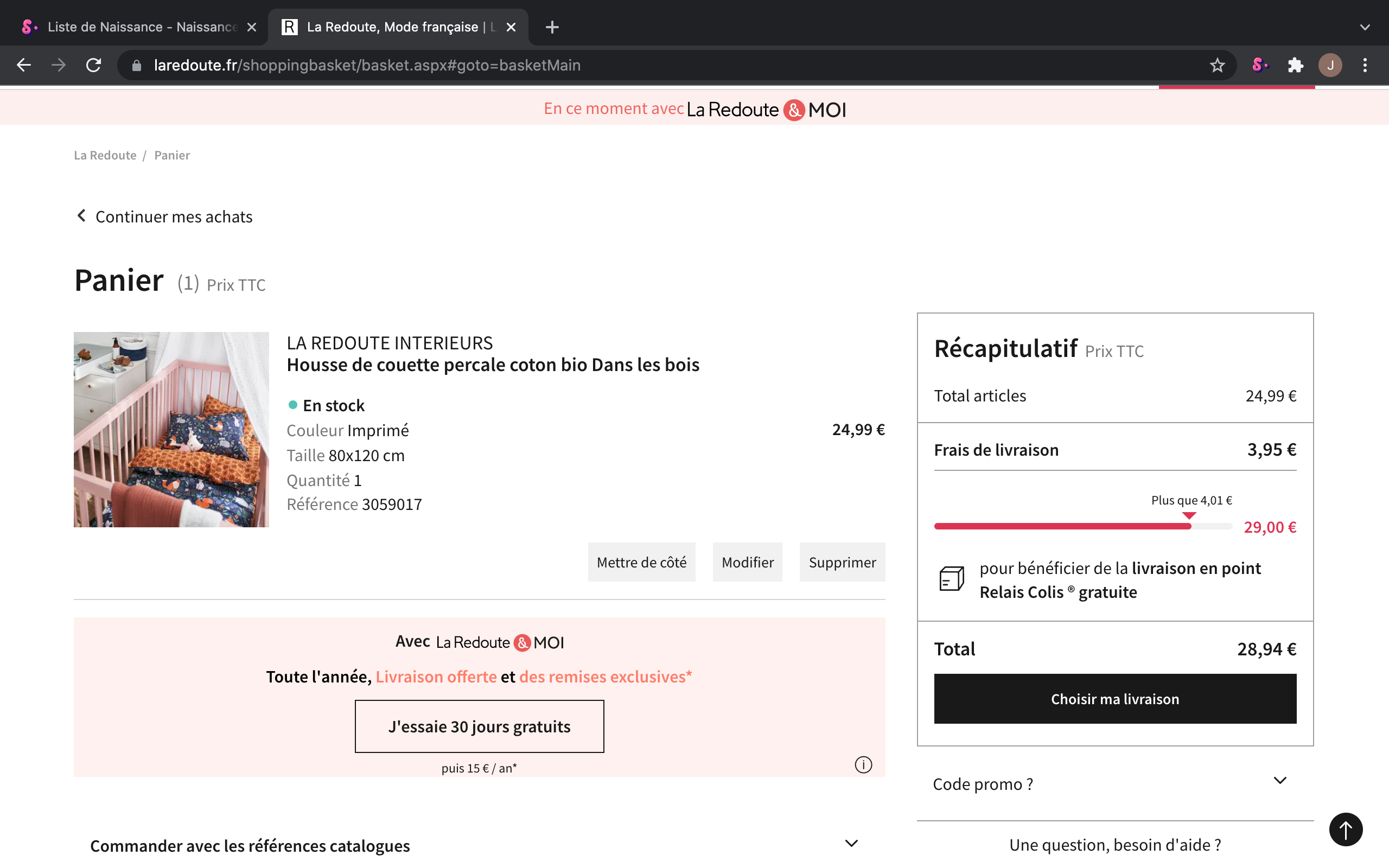Viewport: 1389px width, 868px height.
Task: Open the Extensions puzzle piece icon
Action: pos(1296,66)
